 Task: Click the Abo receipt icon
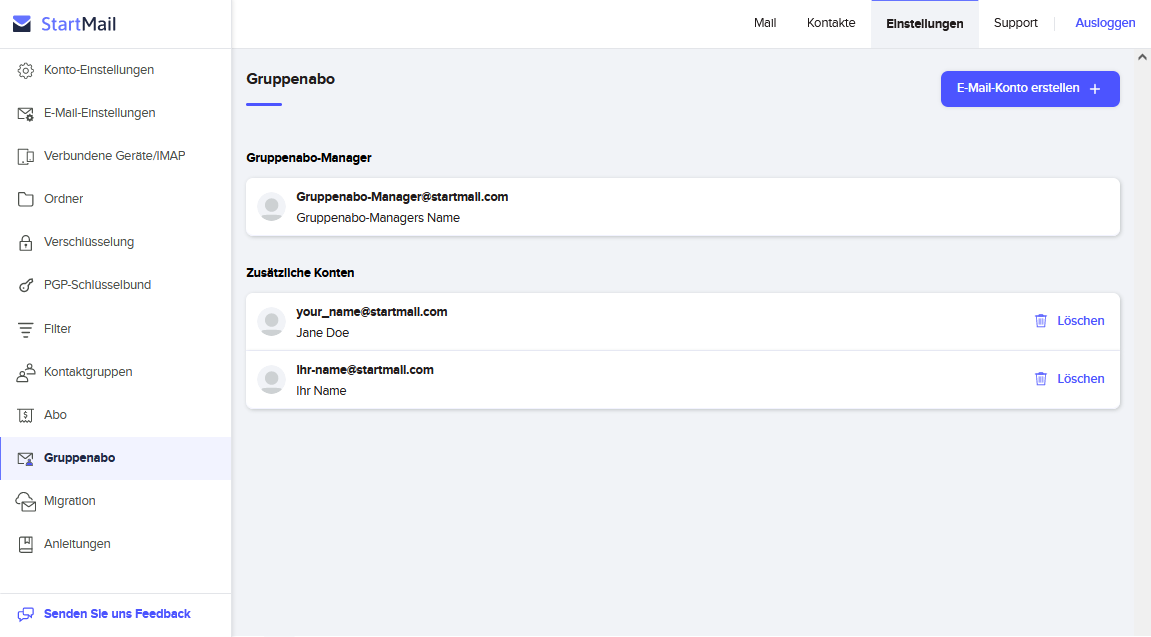pos(26,415)
